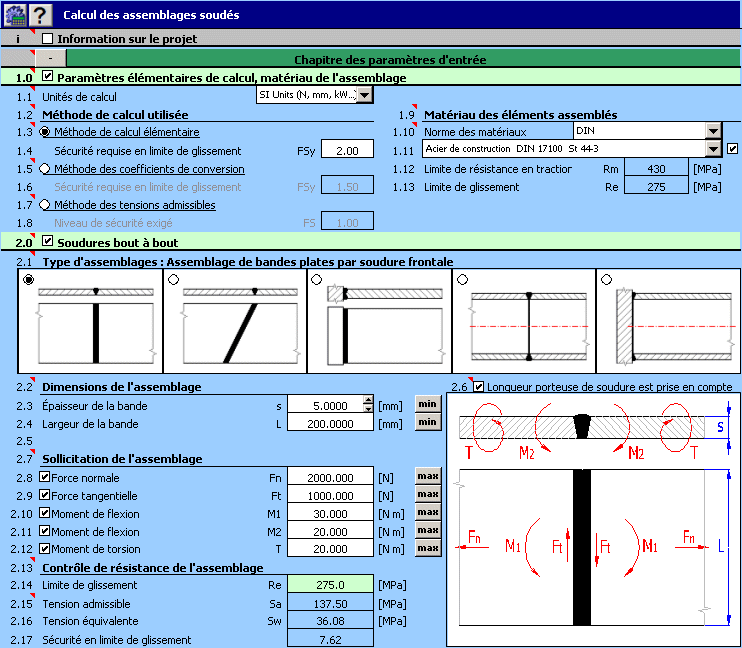The image size is (742, 648).
Task: Select Méthode des tensions admissibles radio
Action: pos(45,204)
